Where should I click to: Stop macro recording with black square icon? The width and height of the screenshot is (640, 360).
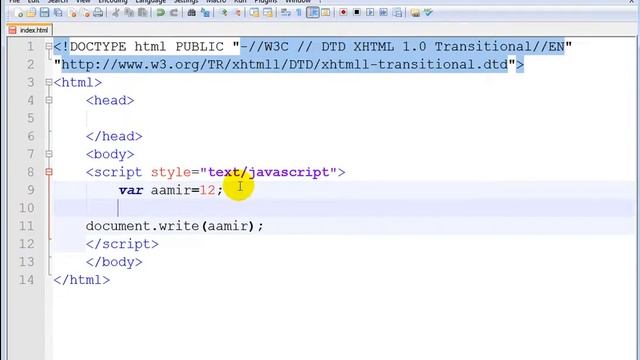click(357, 13)
